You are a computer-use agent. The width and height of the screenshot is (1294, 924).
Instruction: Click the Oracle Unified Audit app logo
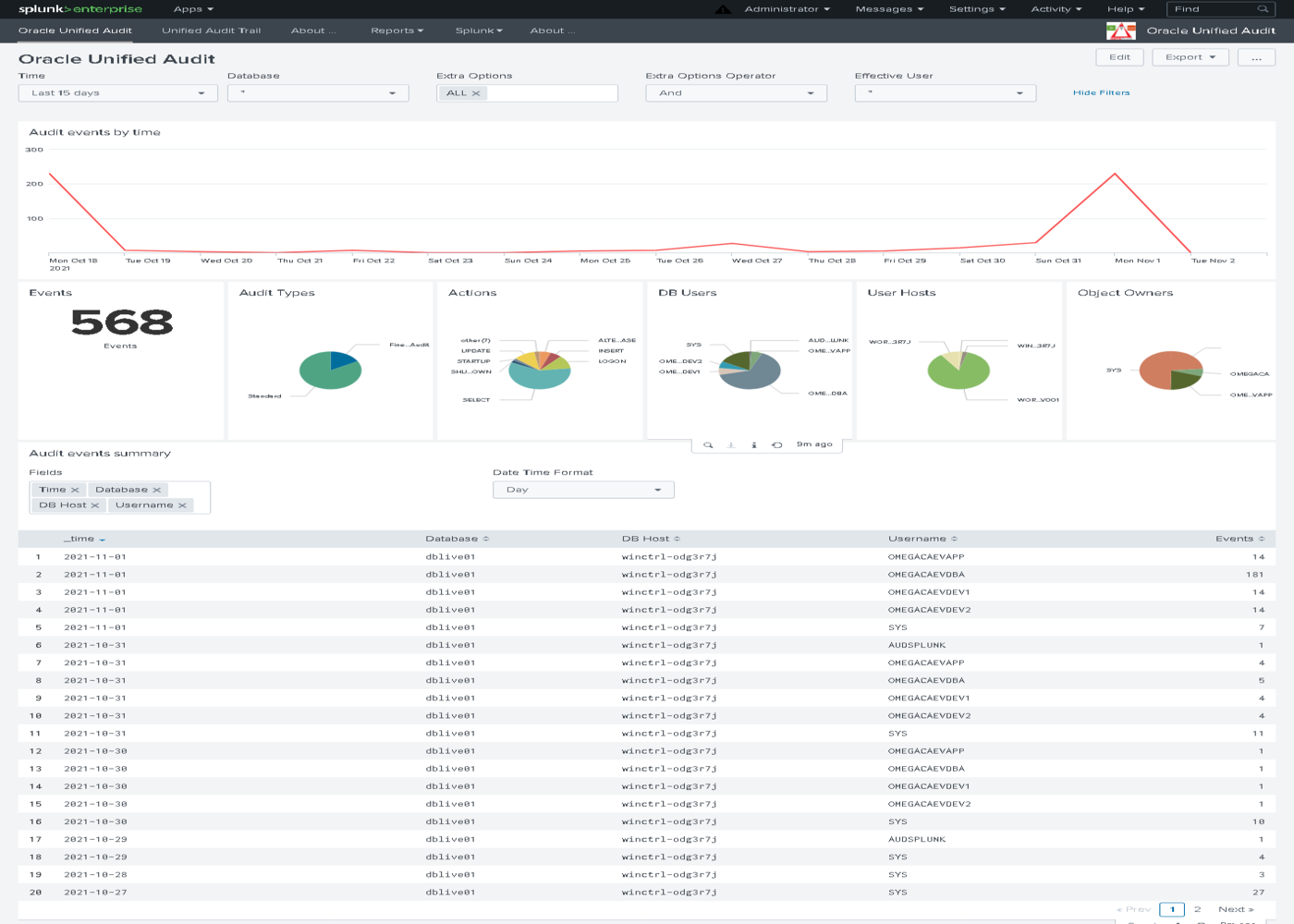click(x=1121, y=30)
